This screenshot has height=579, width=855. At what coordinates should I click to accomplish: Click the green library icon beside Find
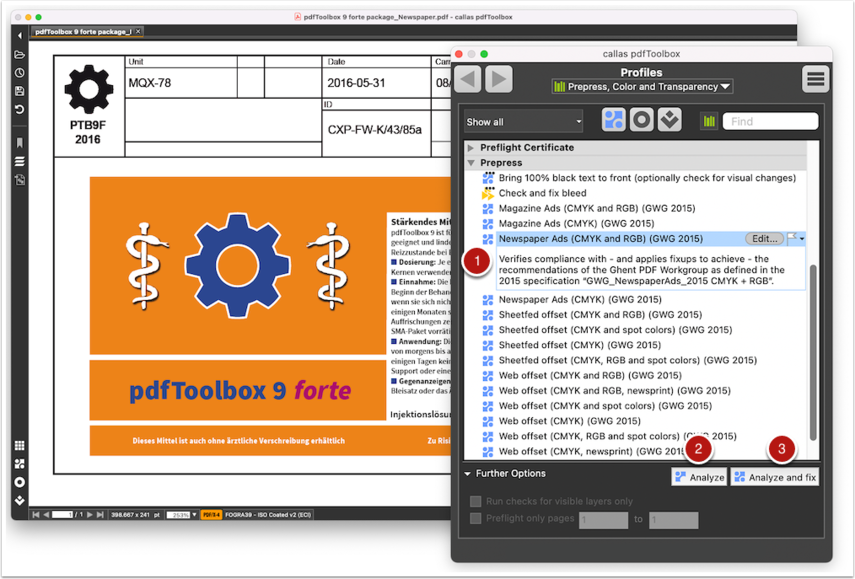(x=709, y=121)
